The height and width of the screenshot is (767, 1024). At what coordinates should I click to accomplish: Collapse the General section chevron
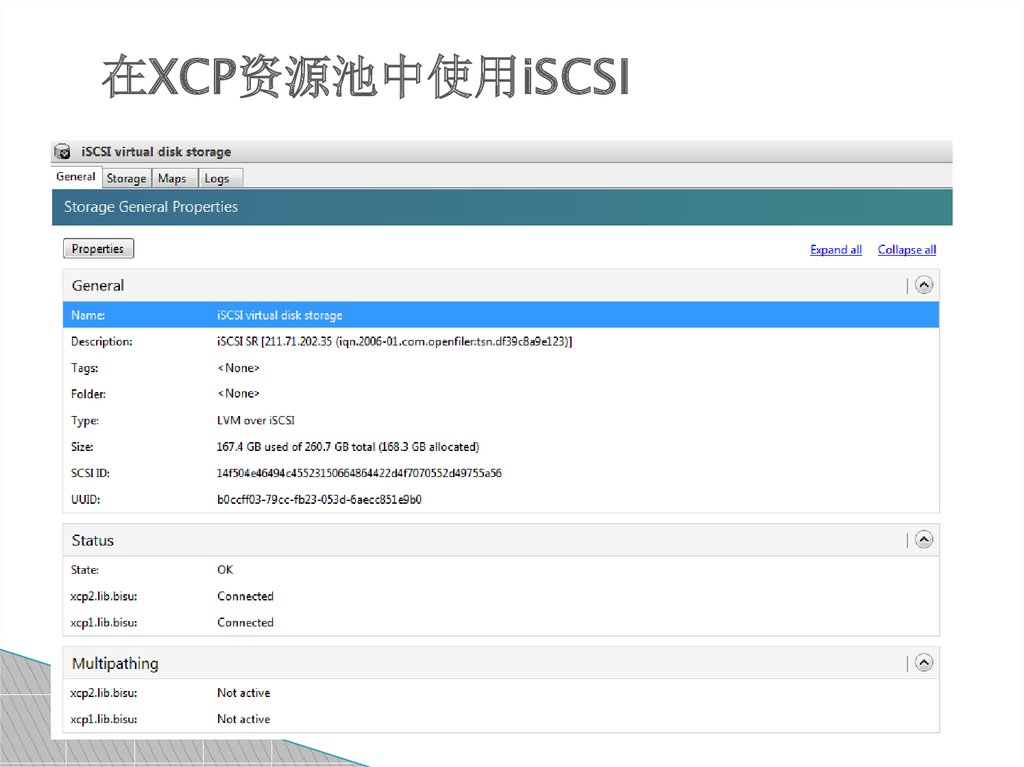924,285
